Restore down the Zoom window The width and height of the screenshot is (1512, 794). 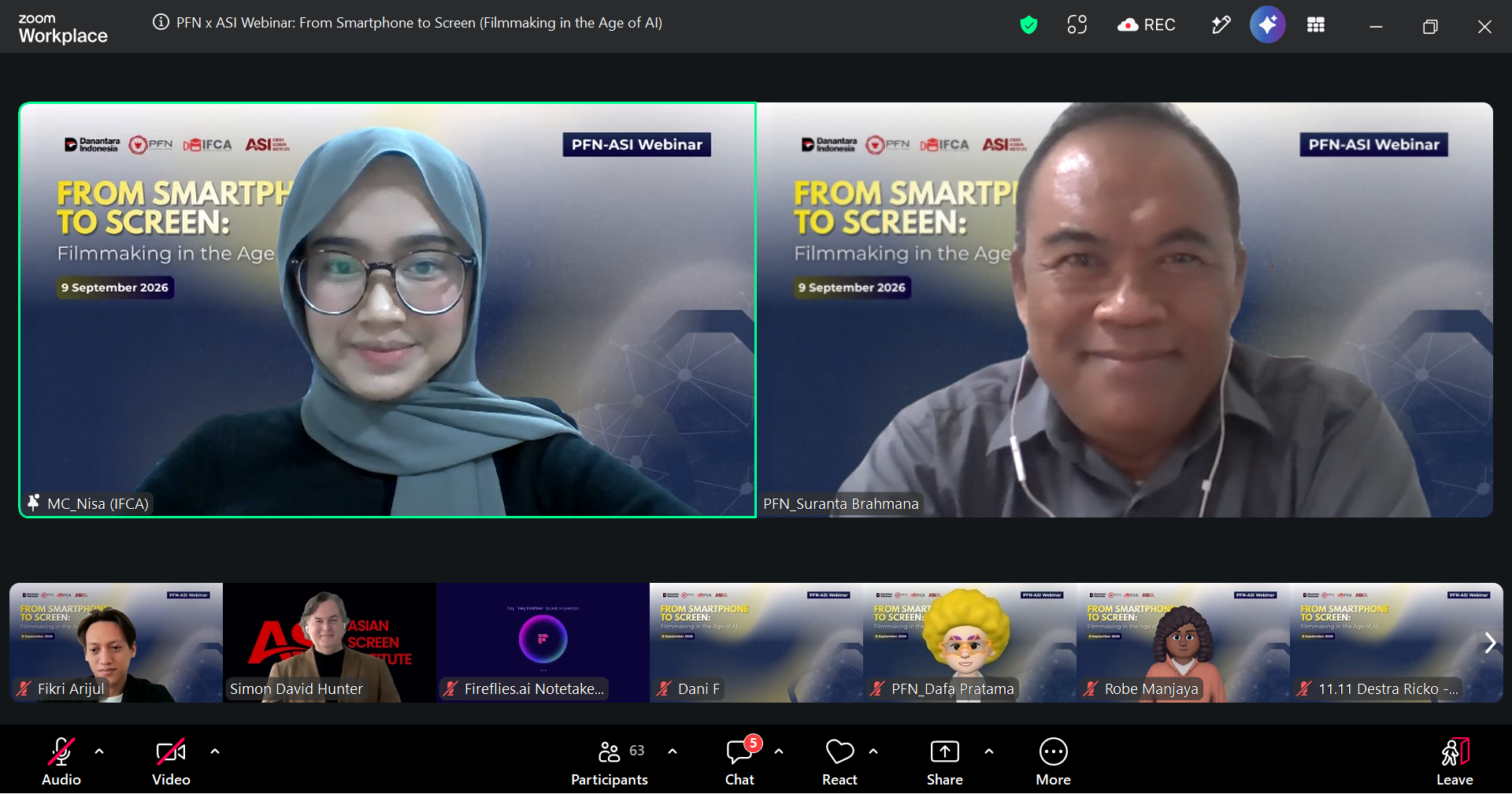click(x=1430, y=27)
